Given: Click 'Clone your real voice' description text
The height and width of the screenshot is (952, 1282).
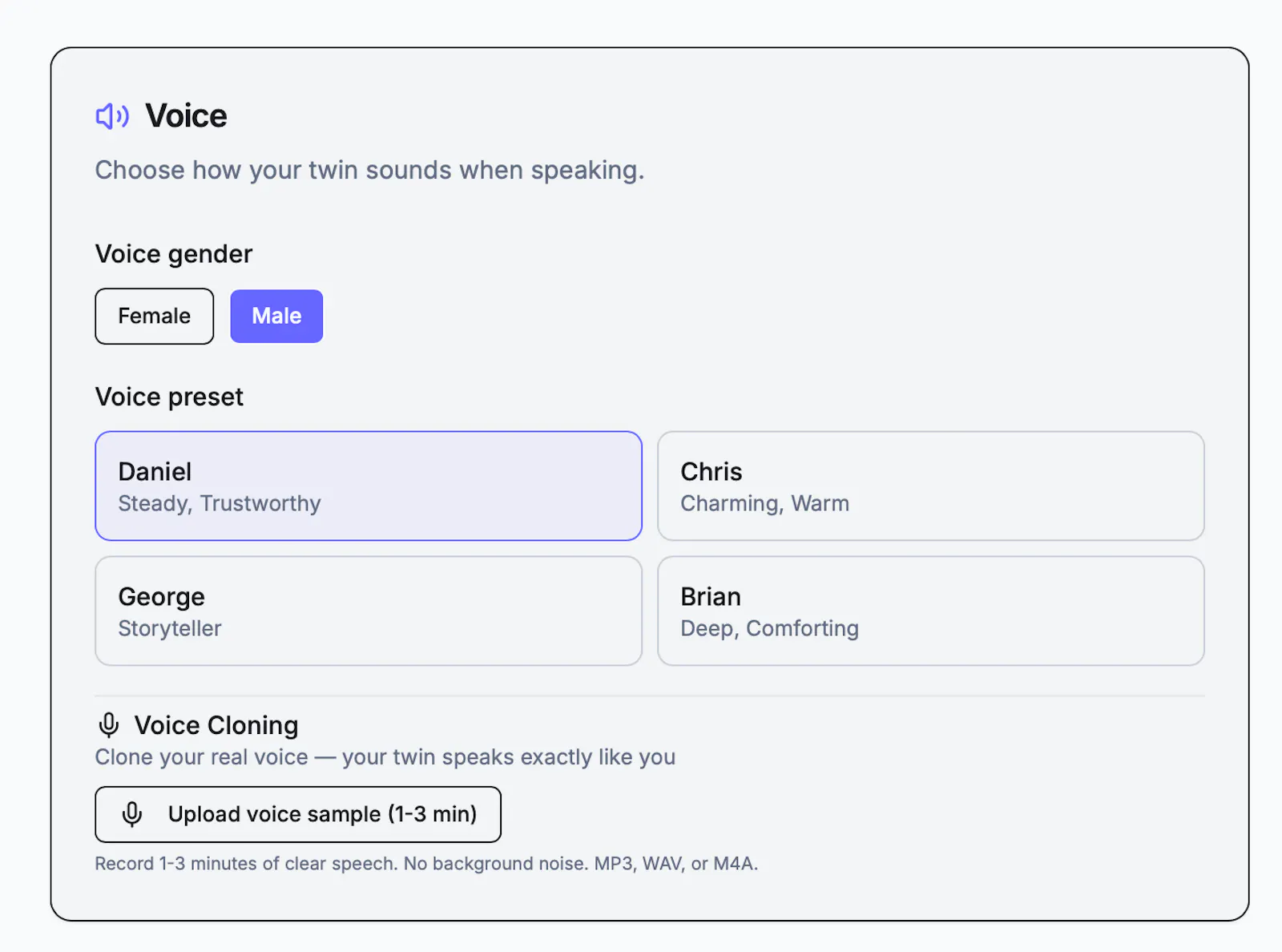Looking at the screenshot, I should (385, 757).
